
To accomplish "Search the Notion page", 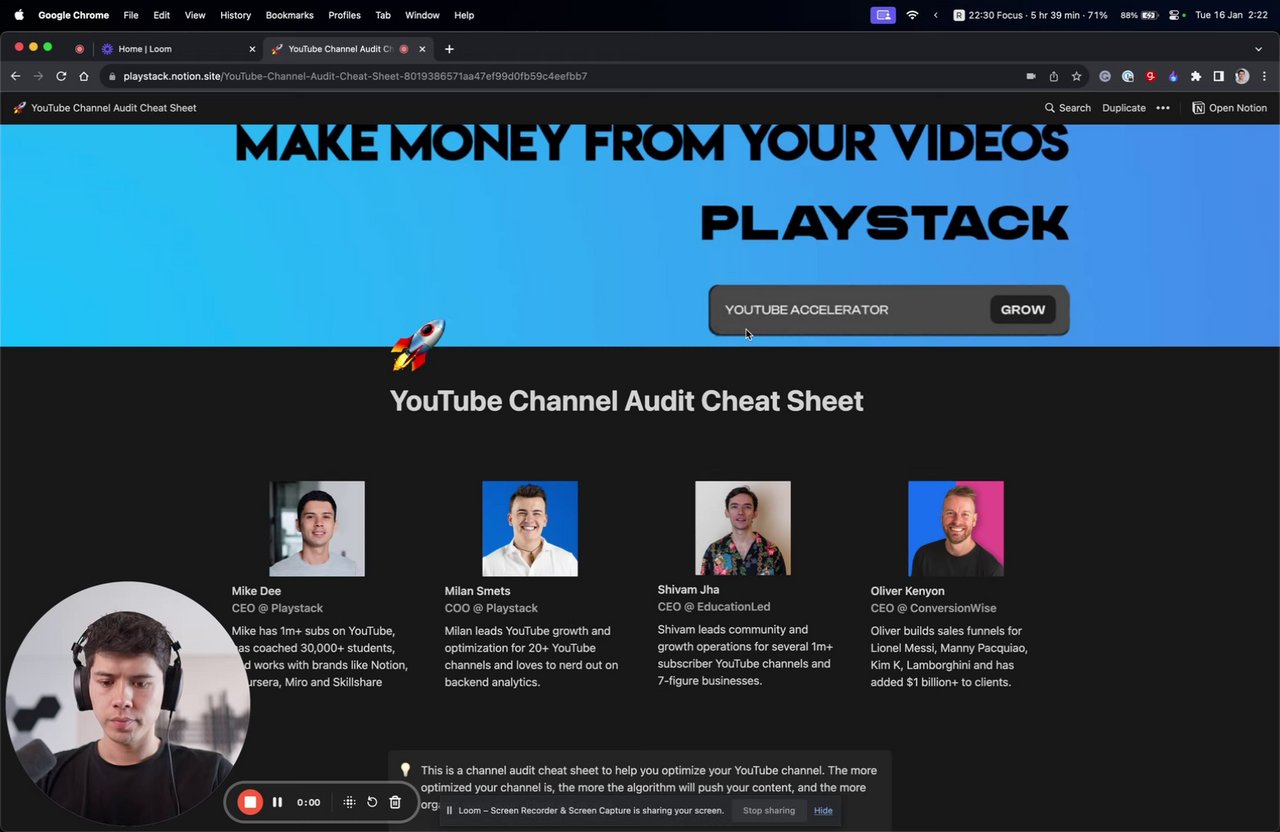I will 1067,108.
